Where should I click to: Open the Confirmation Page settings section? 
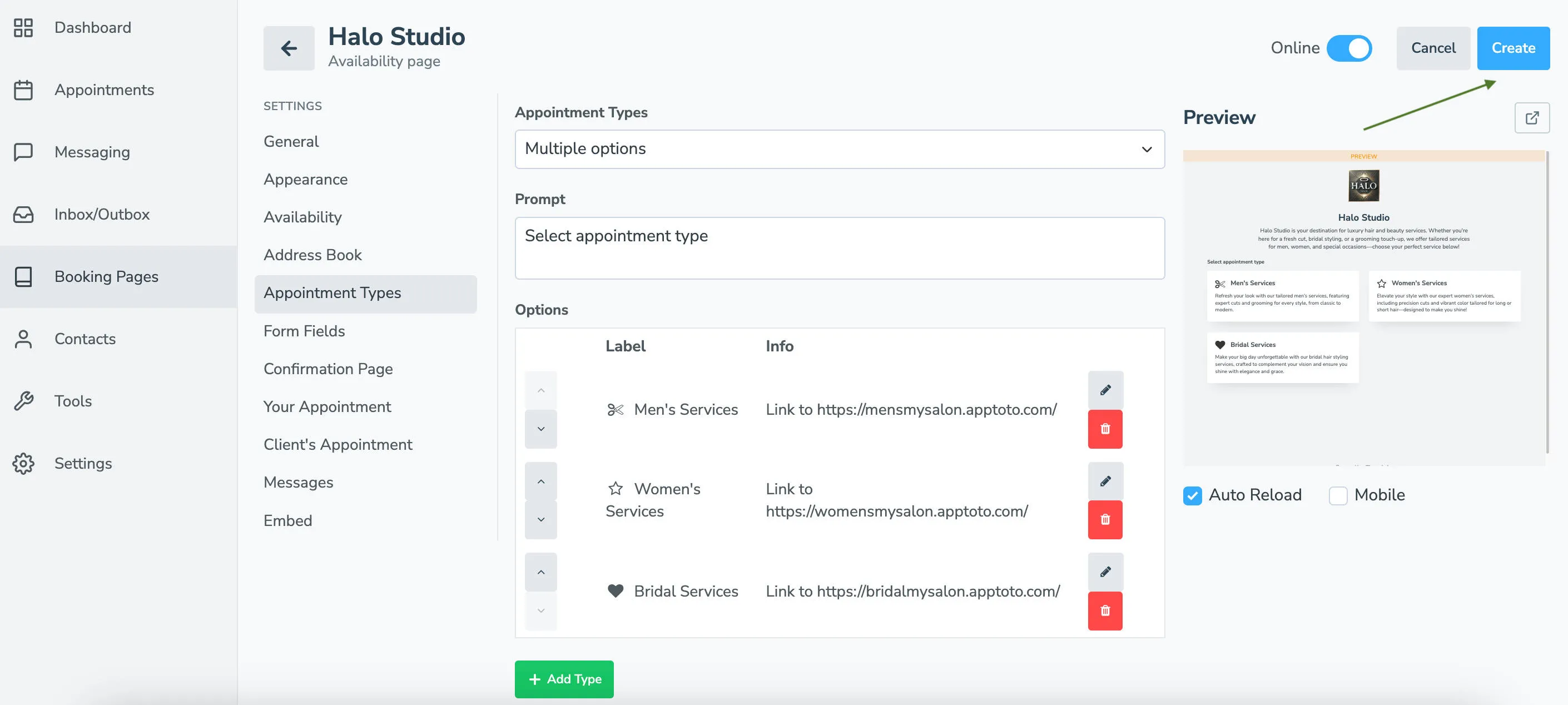(x=328, y=369)
